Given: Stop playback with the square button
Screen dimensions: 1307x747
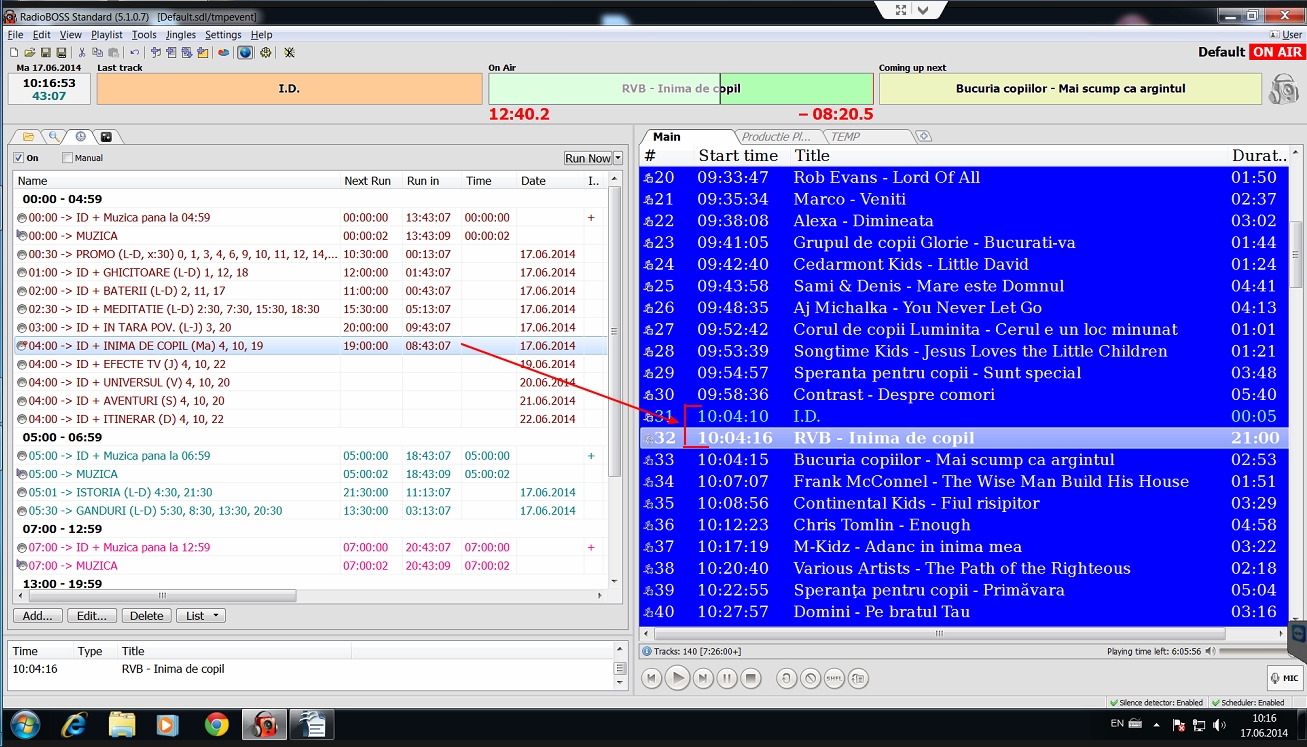Looking at the screenshot, I should click(751, 678).
